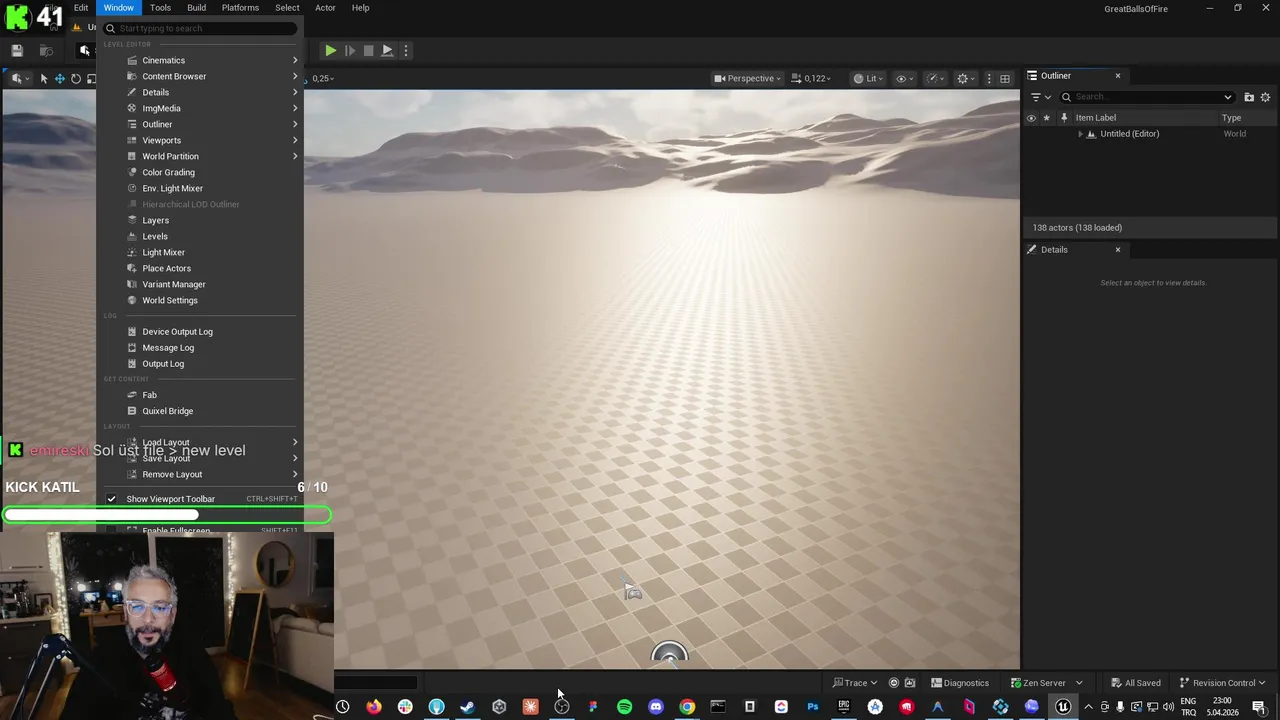The height and width of the screenshot is (720, 1280).
Task: Click the Browse content icon beside Save
Action: 46,50
